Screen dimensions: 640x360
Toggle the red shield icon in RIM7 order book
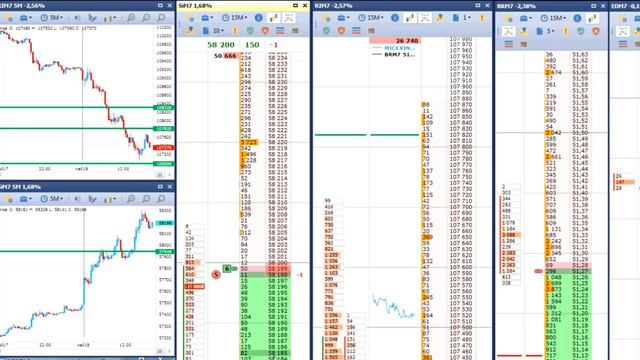tap(341, 31)
